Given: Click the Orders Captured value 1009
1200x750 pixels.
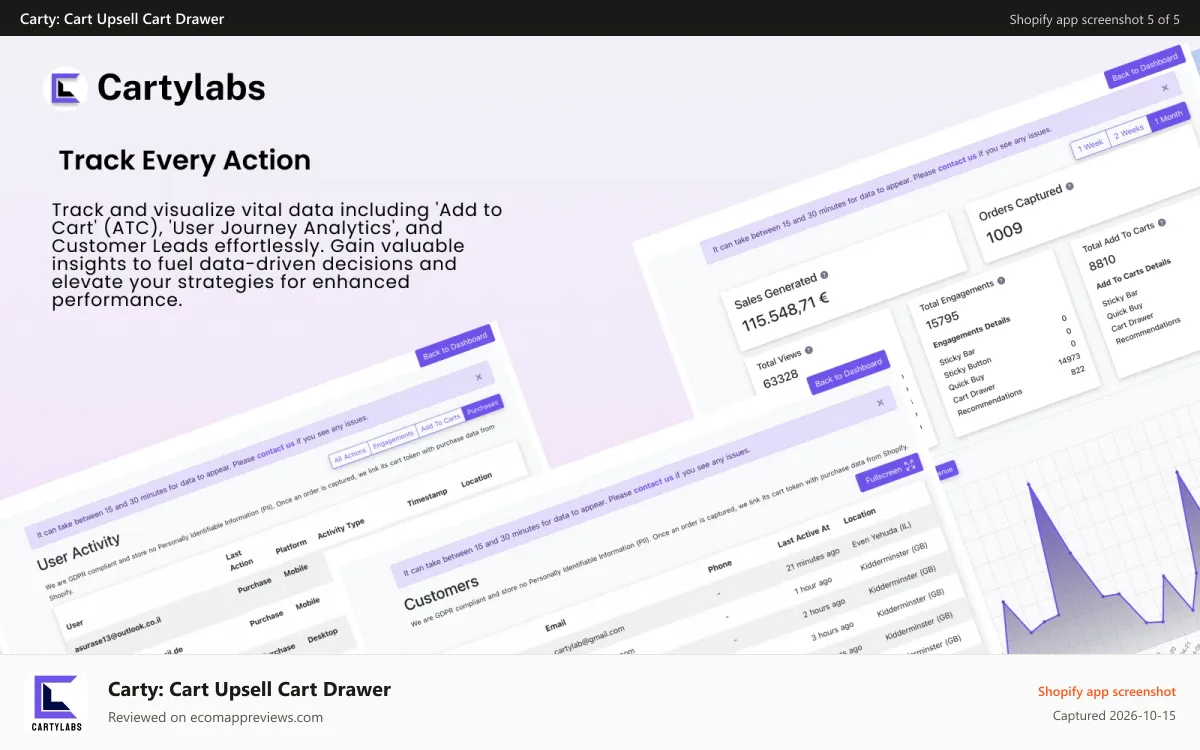Looking at the screenshot, I should [x=1005, y=234].
